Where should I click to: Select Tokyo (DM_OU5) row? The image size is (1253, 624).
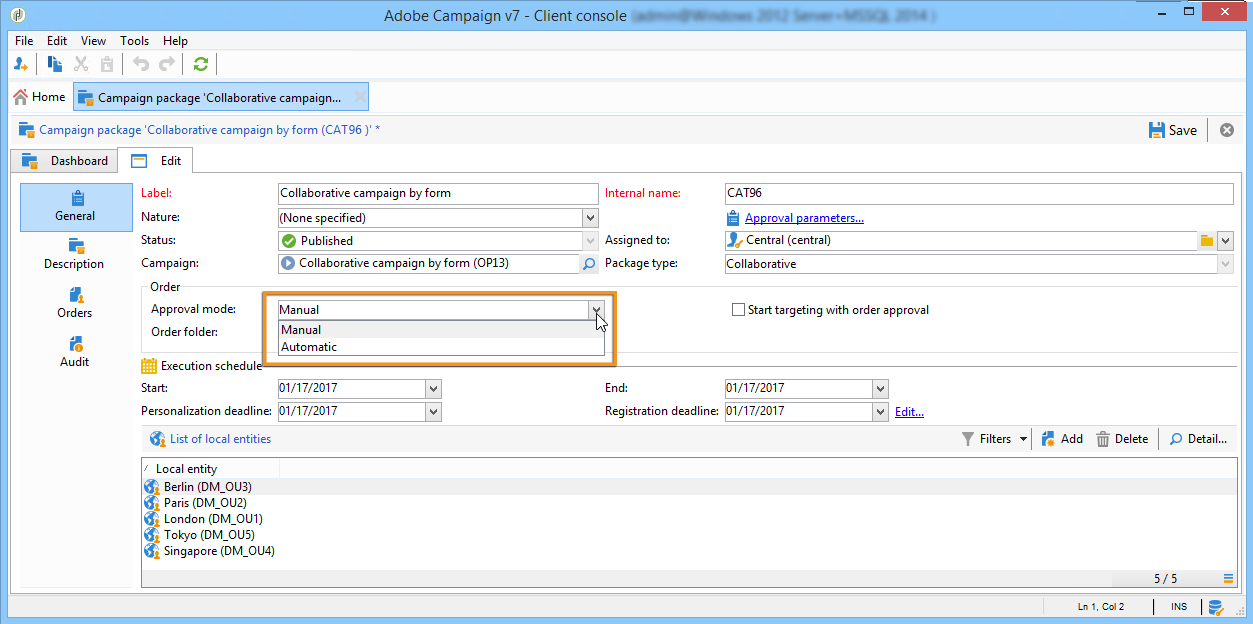pyautogui.click(x=689, y=535)
